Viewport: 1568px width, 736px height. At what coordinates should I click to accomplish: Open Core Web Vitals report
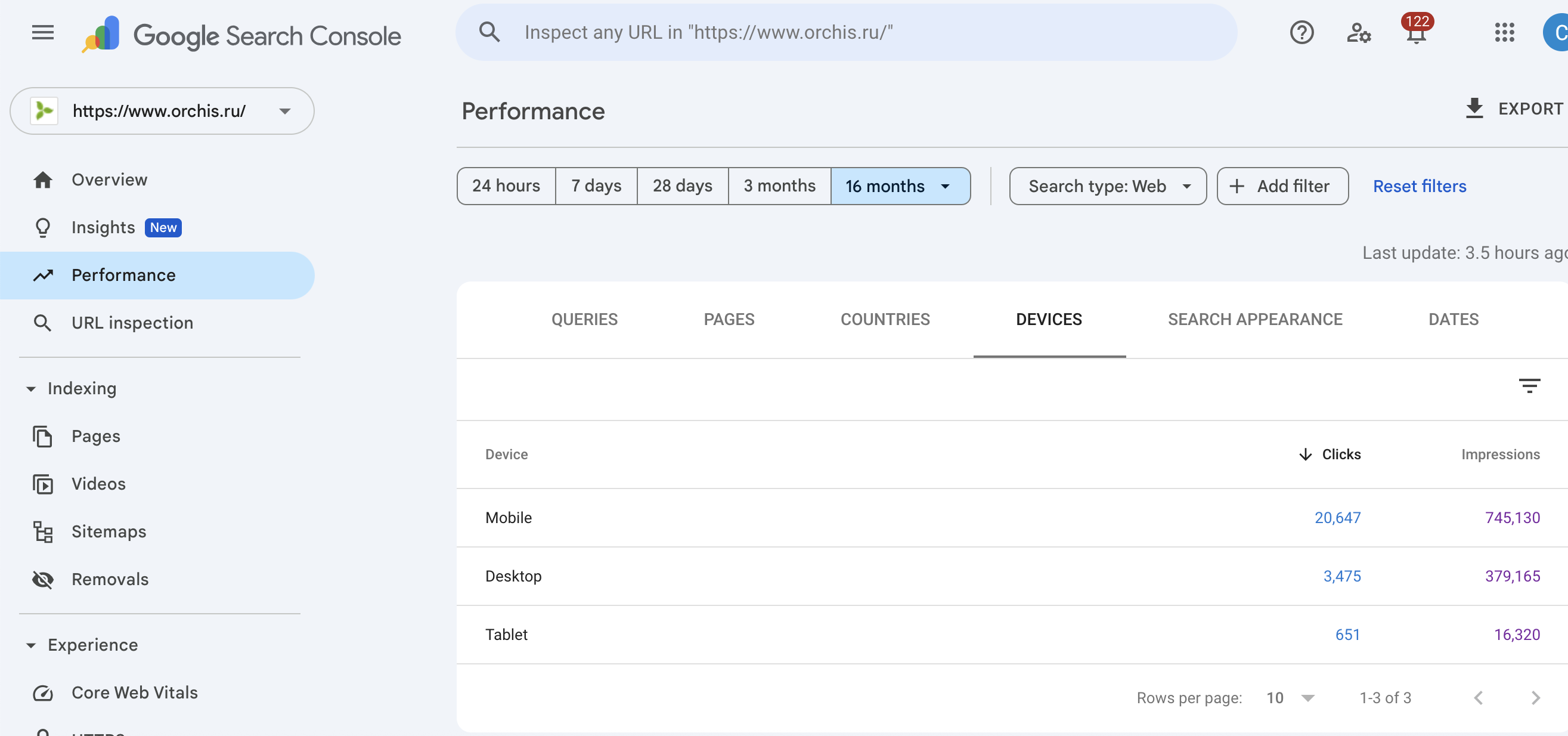coord(134,692)
